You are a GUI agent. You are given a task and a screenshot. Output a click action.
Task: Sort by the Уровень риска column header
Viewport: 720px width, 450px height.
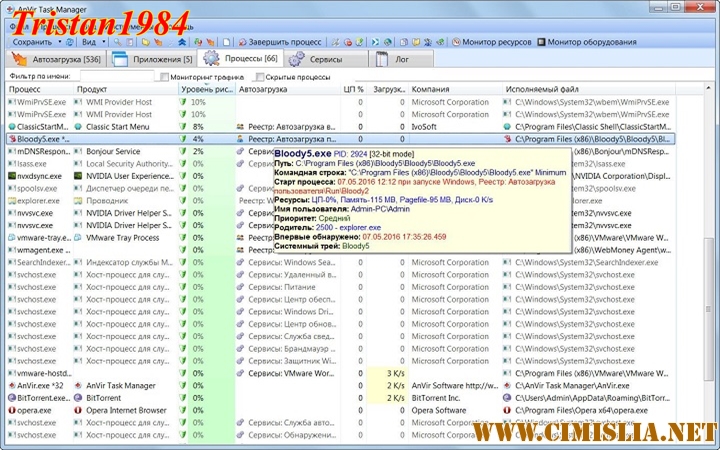pyautogui.click(x=207, y=89)
